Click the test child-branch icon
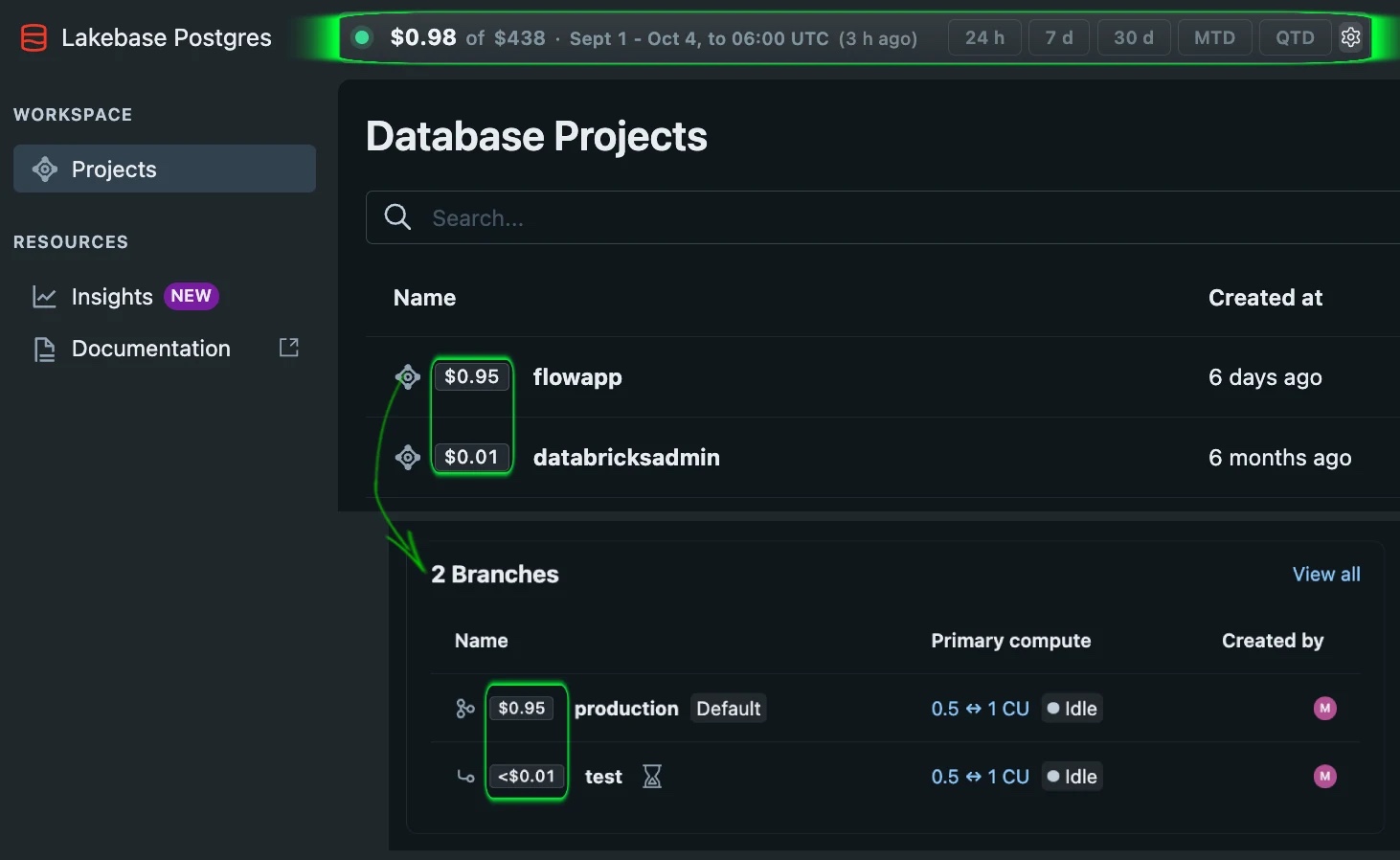This screenshot has height=860, width=1400. point(465,777)
